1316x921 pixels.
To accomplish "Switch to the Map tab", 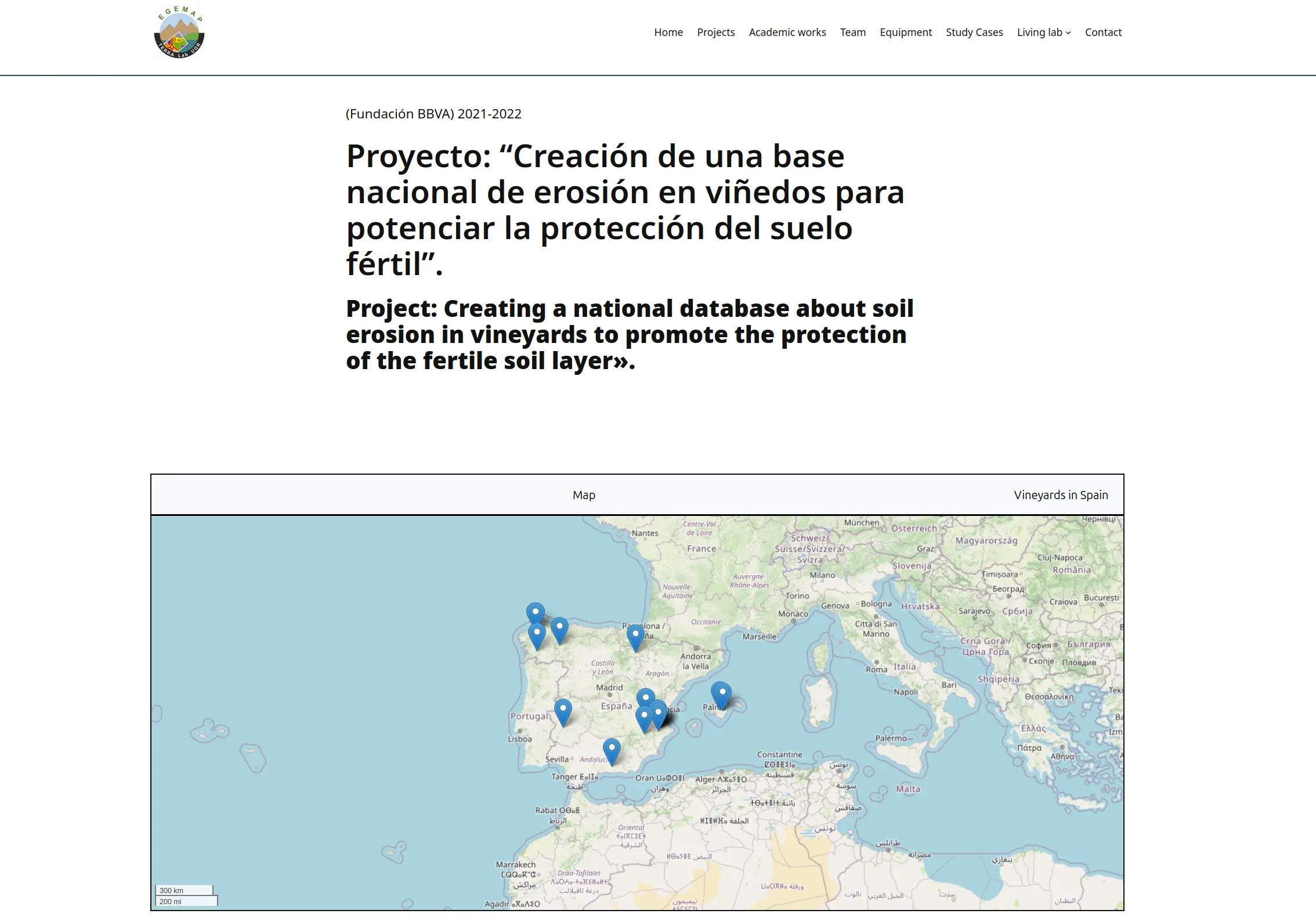I will pyautogui.click(x=584, y=495).
